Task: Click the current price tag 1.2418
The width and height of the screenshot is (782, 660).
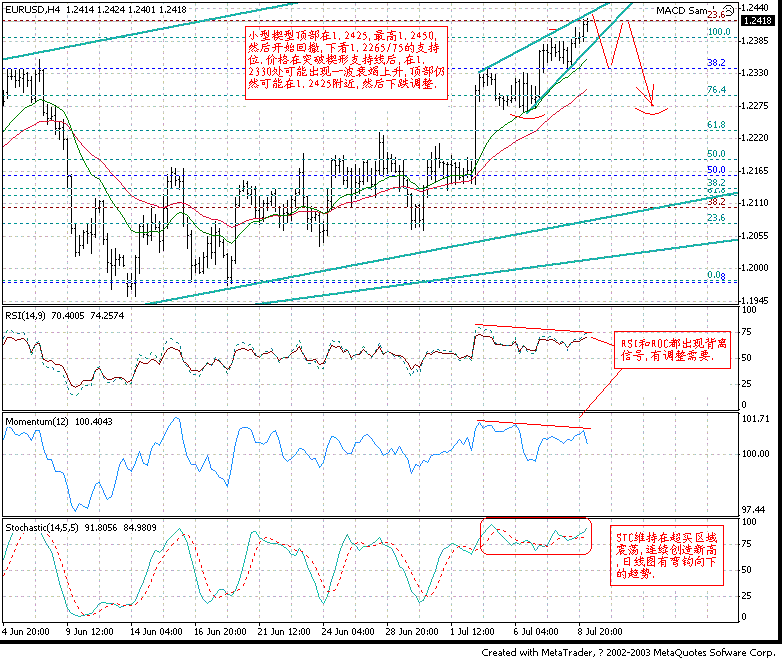Action: click(758, 20)
